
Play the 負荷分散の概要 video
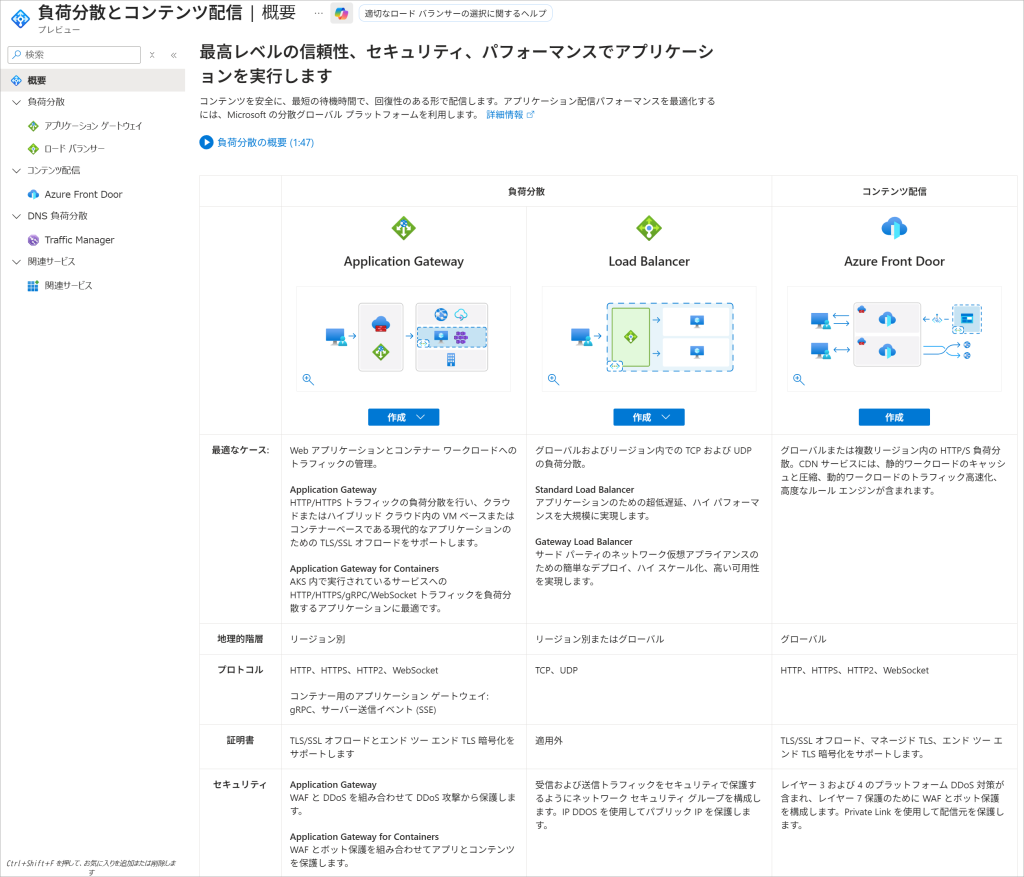(206, 143)
